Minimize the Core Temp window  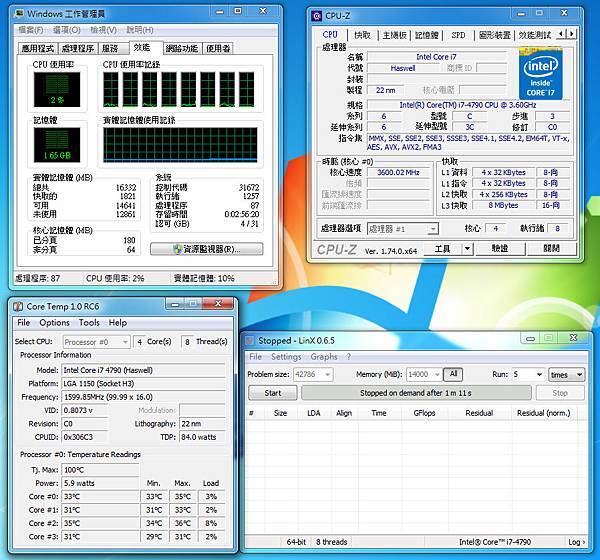point(175,305)
